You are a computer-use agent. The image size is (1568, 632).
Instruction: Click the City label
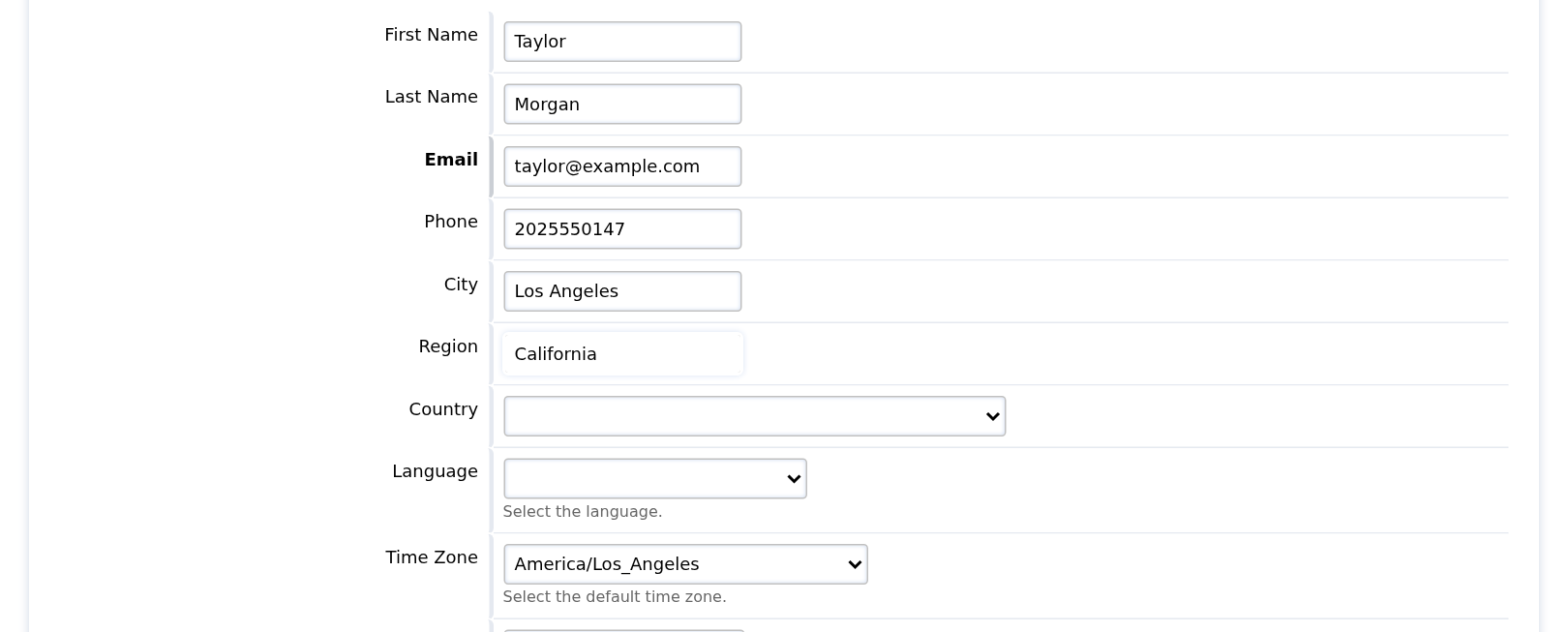click(461, 285)
